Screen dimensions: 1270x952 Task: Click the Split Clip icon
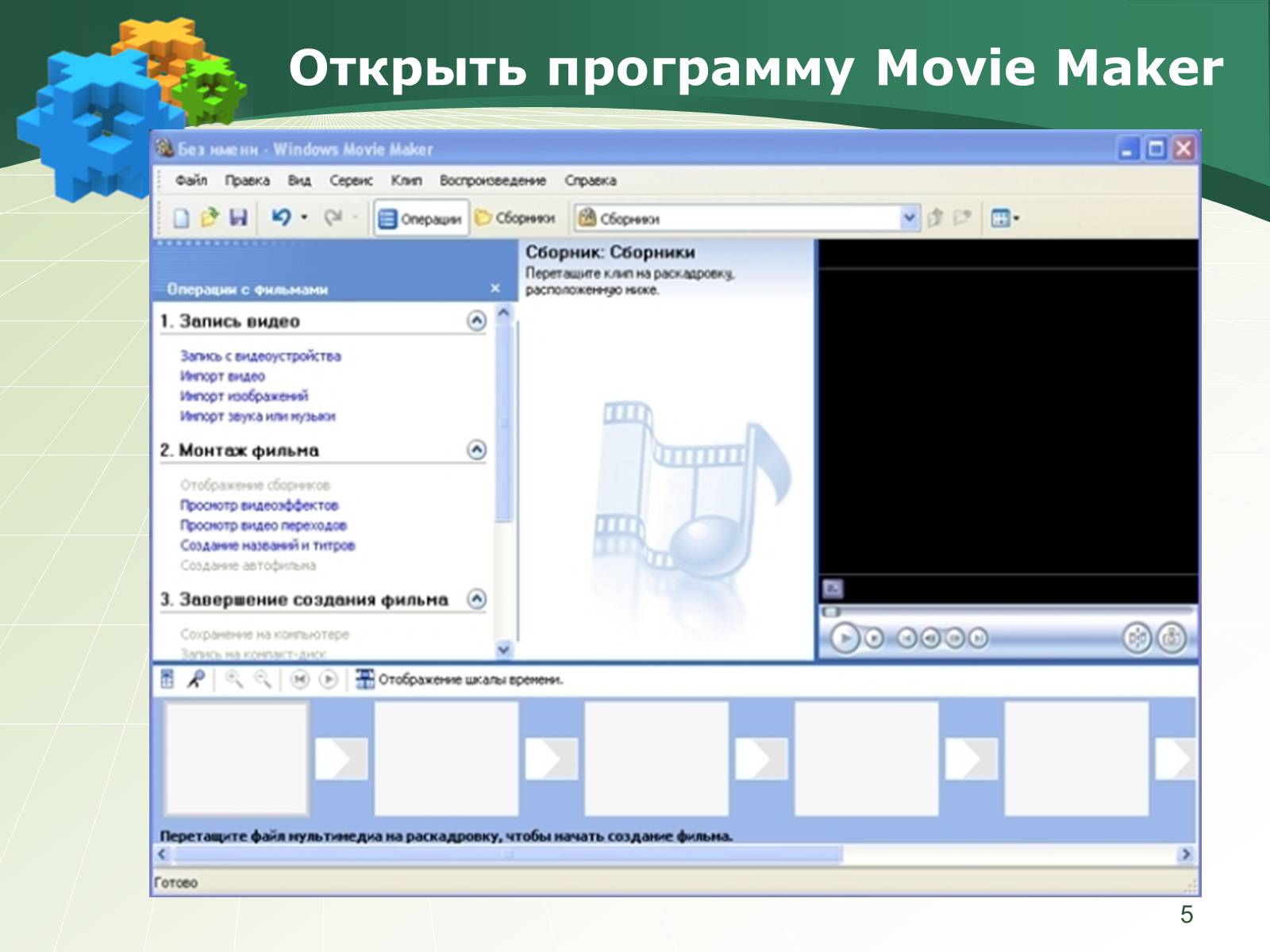coord(1137,638)
